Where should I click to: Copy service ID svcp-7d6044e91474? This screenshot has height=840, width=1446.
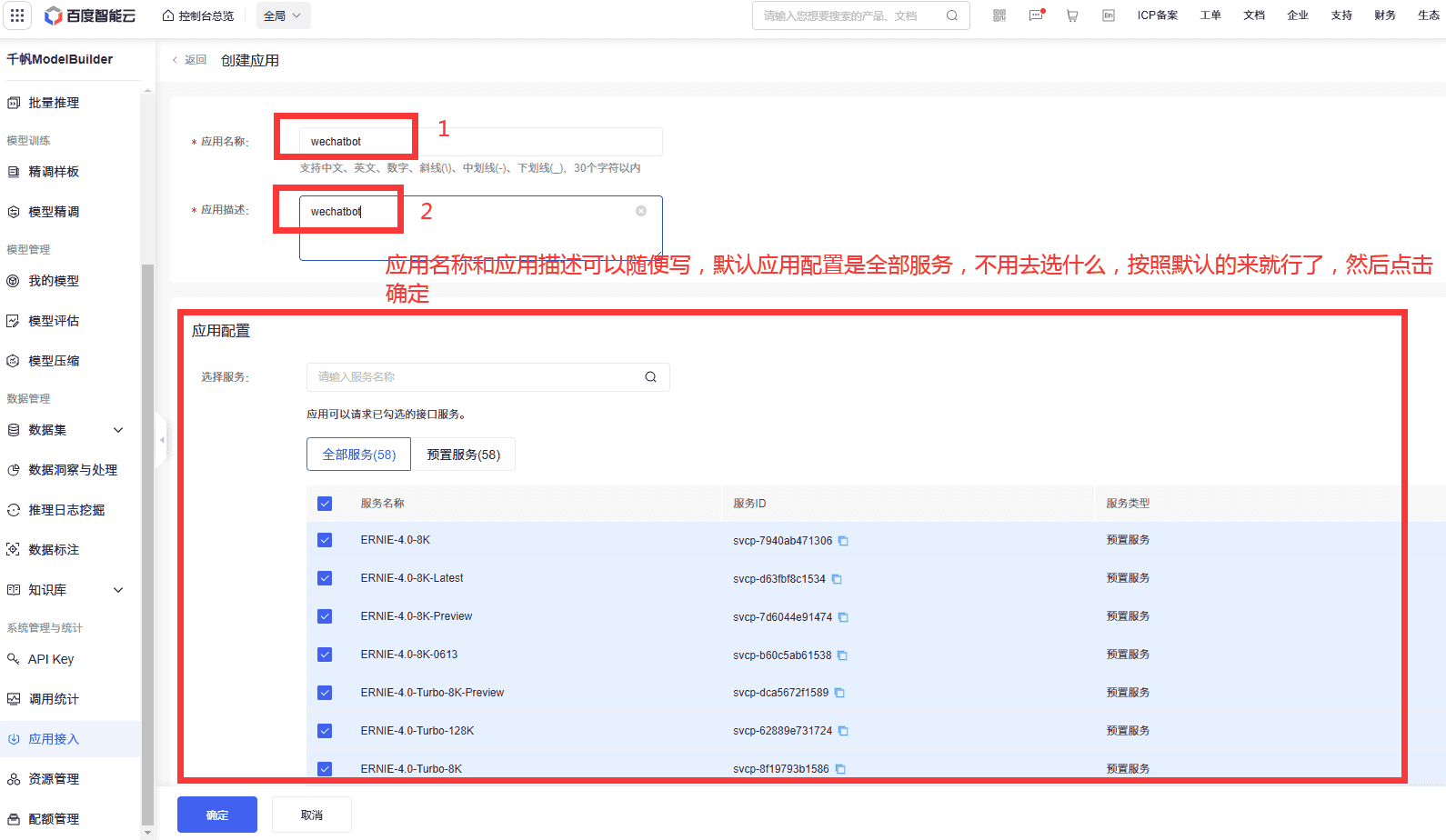(843, 617)
